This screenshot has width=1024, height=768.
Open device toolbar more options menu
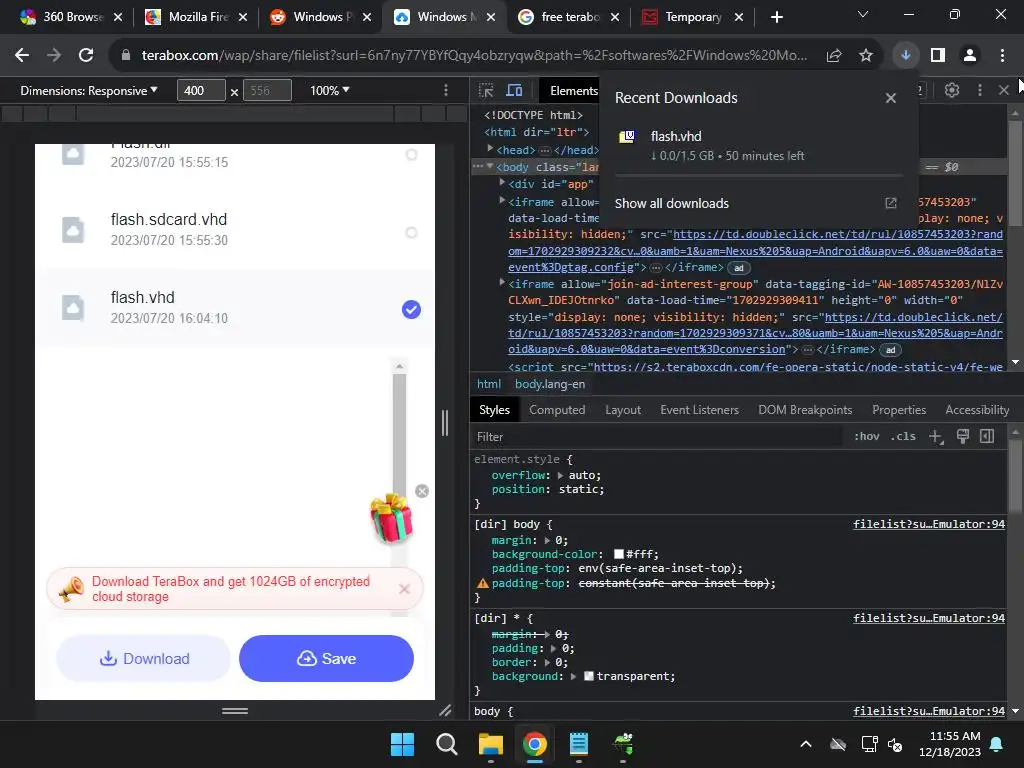446,90
